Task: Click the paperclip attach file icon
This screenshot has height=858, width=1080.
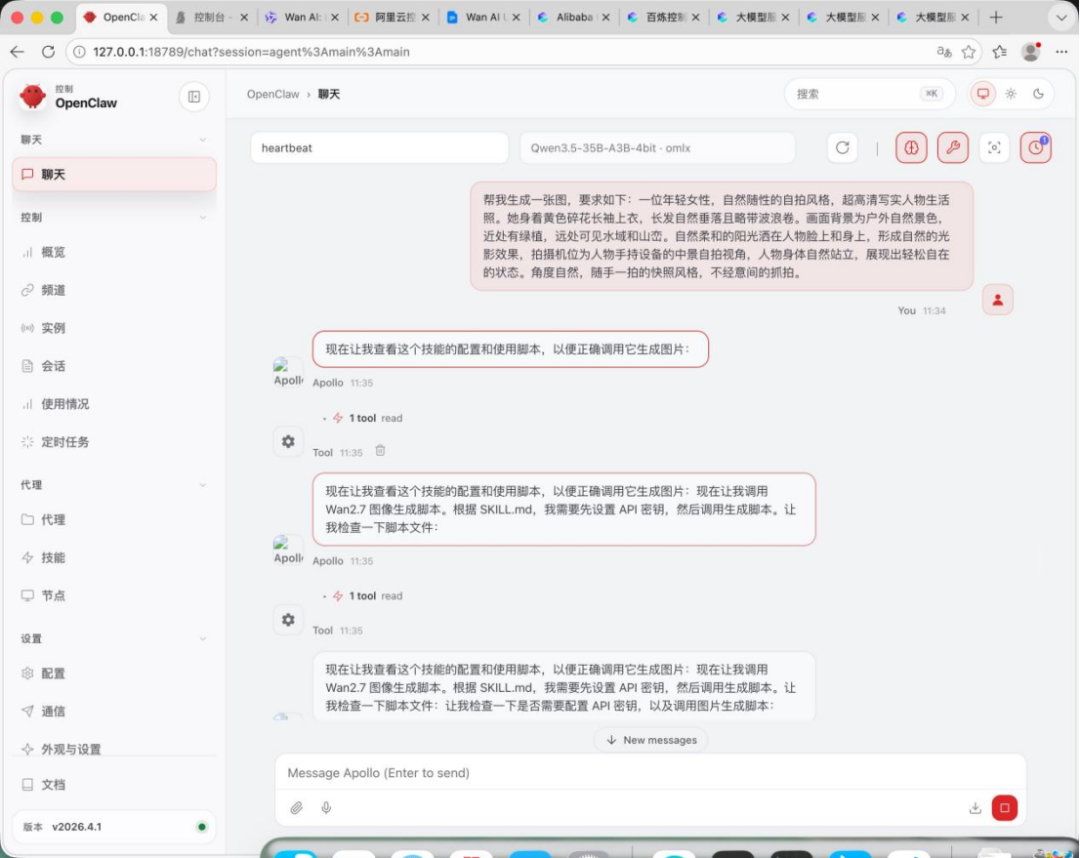Action: (x=296, y=808)
